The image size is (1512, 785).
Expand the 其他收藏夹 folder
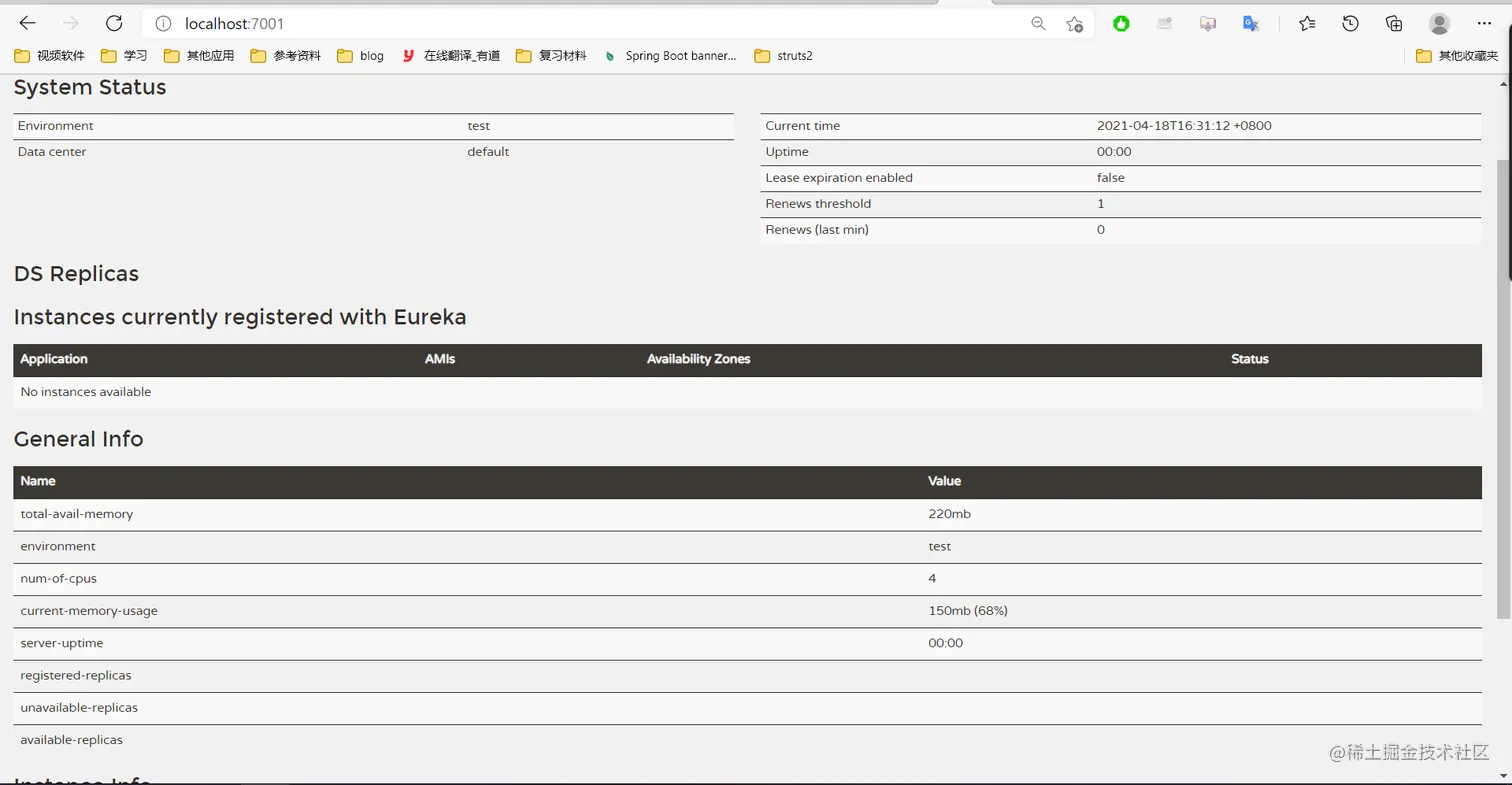pyautogui.click(x=1456, y=56)
